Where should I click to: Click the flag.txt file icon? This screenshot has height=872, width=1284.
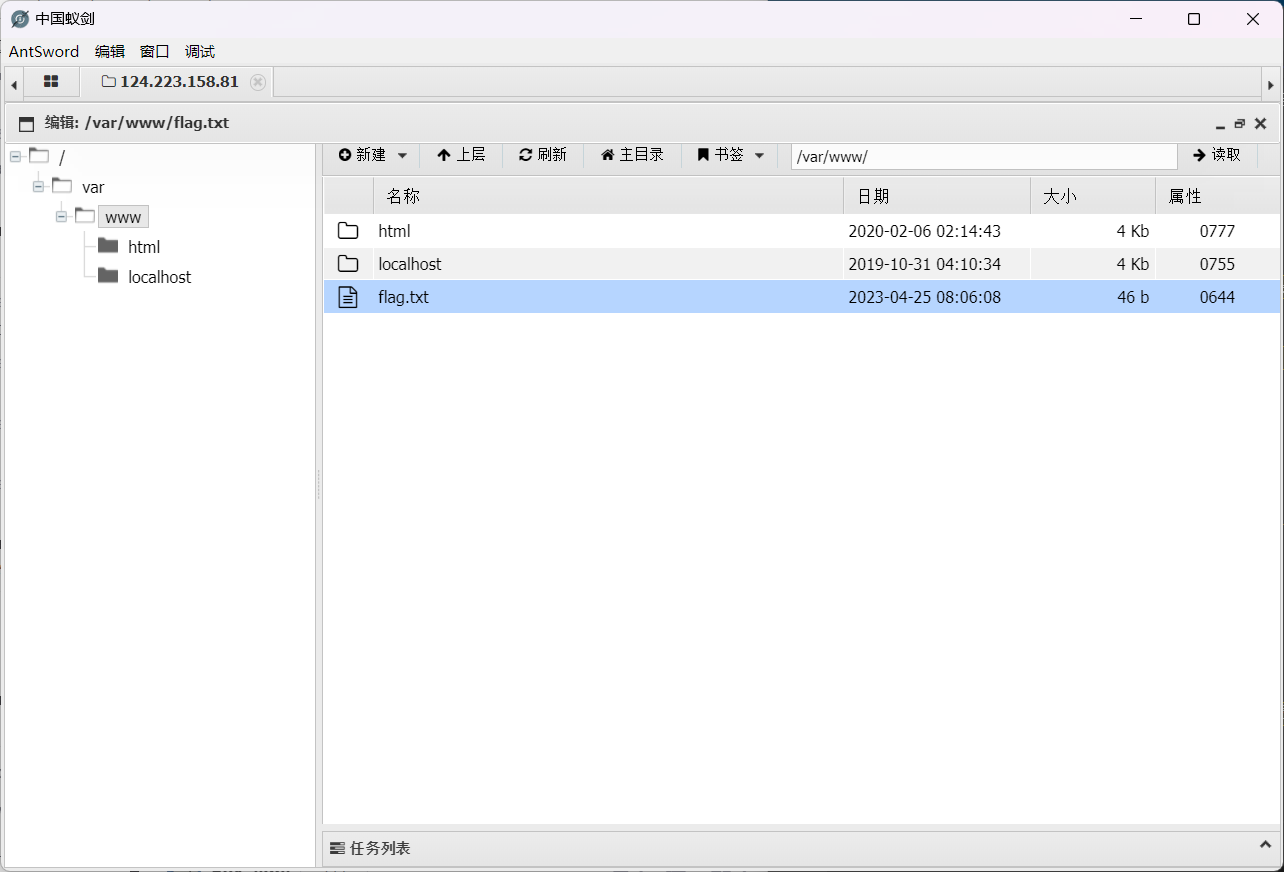tap(348, 297)
